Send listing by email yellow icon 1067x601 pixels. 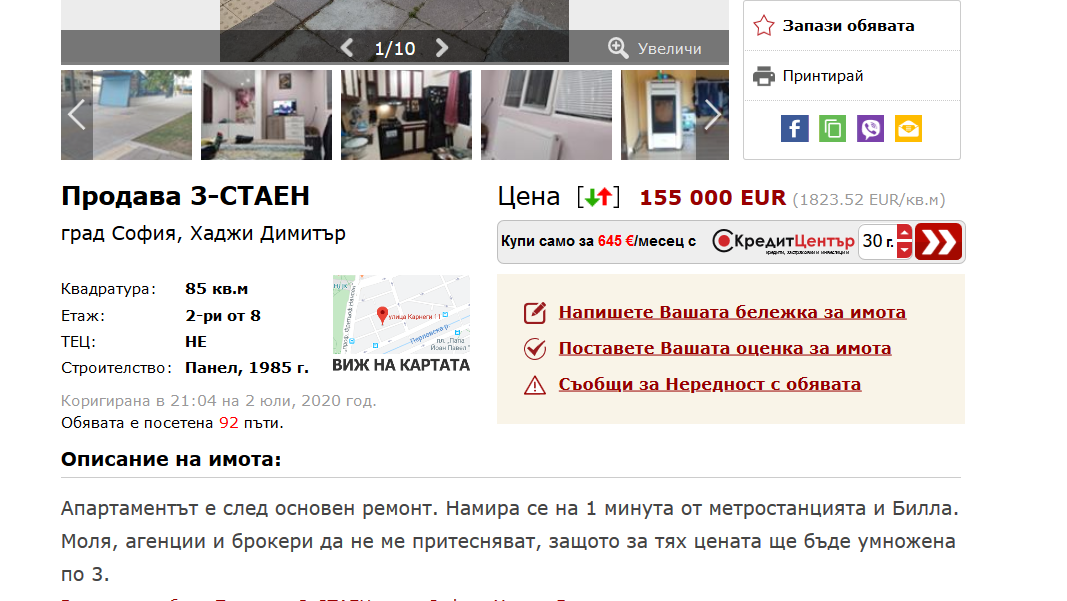(x=908, y=129)
